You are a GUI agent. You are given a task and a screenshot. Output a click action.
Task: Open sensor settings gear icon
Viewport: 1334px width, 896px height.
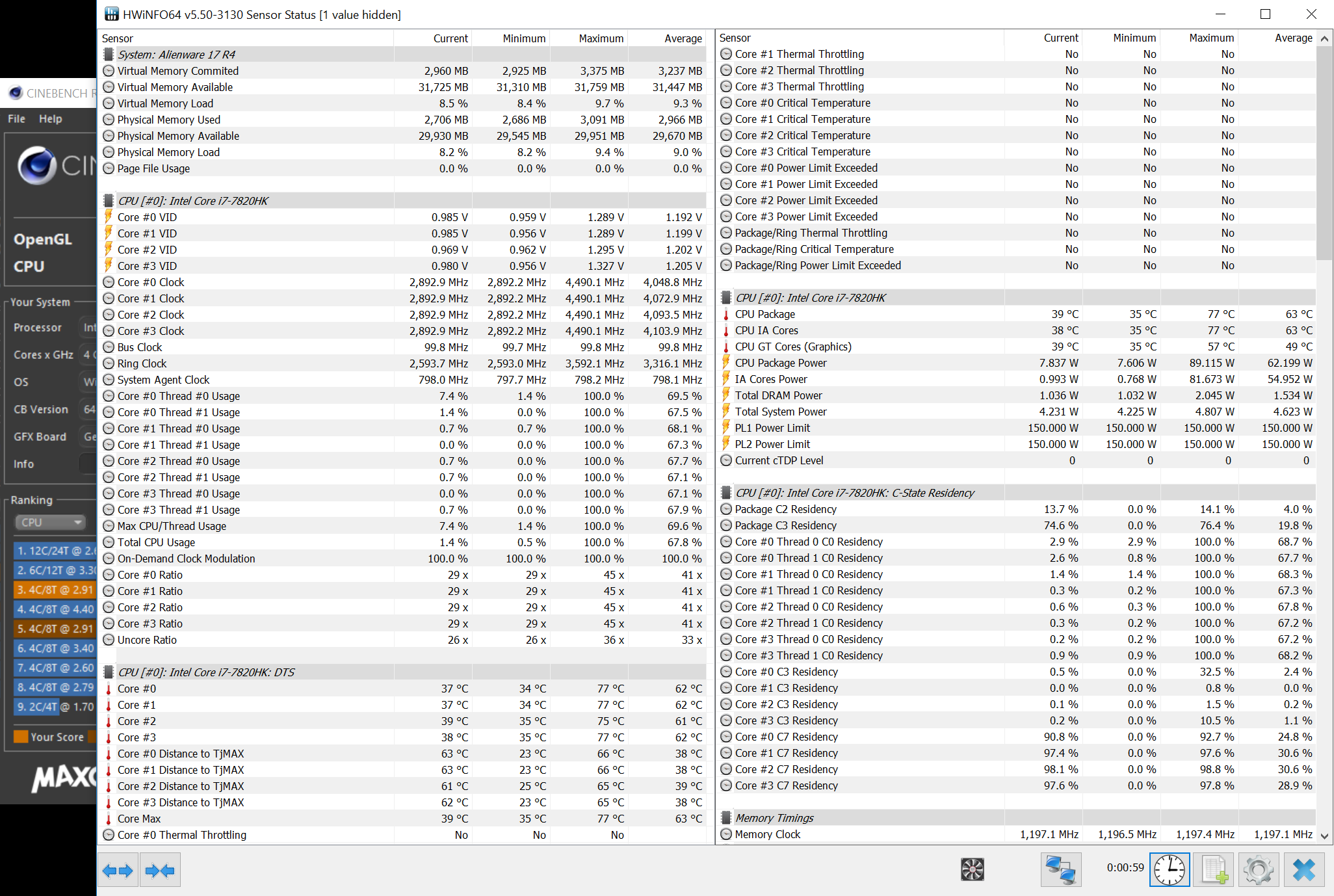coord(1259,869)
